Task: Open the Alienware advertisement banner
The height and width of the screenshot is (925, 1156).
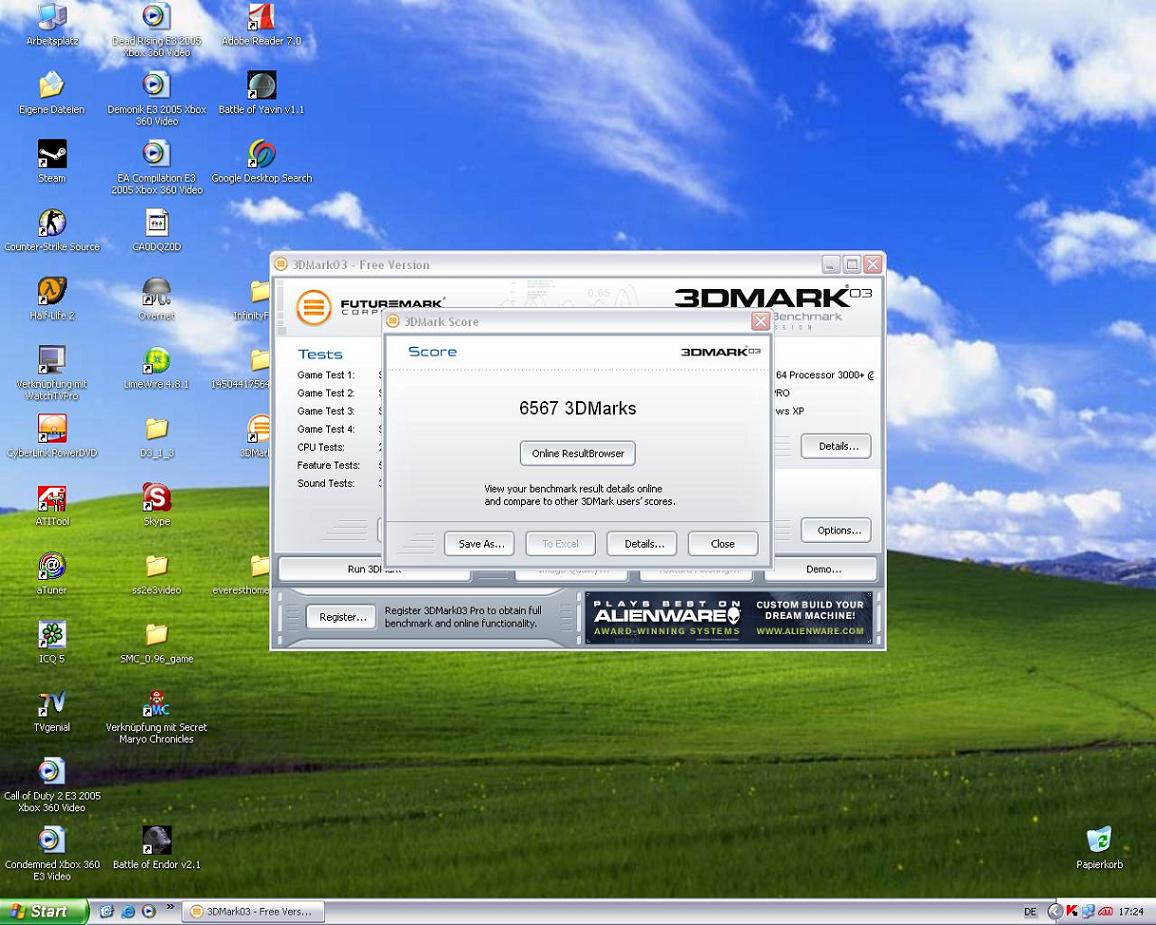Action: click(x=729, y=618)
